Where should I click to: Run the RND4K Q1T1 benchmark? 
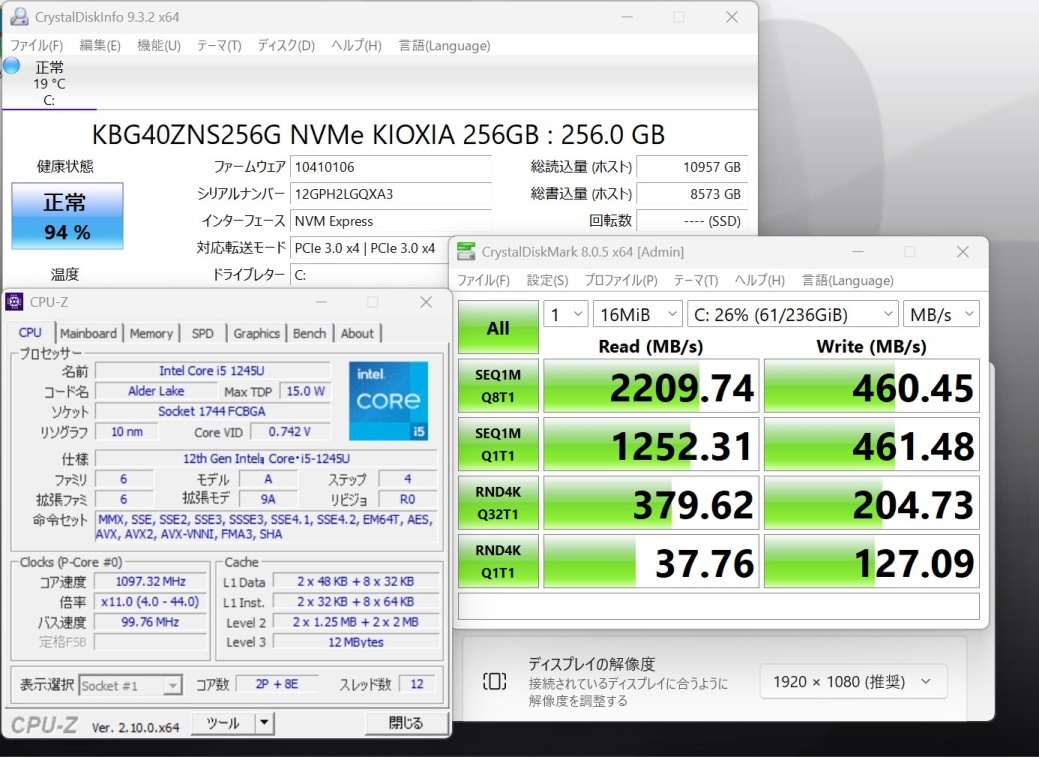pyautogui.click(x=498, y=562)
